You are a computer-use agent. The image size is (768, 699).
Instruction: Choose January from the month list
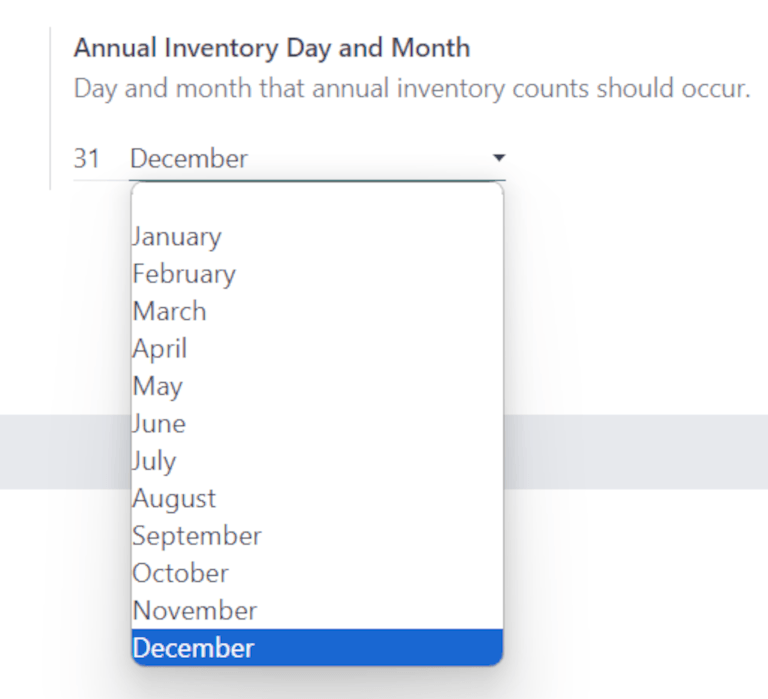tap(177, 237)
